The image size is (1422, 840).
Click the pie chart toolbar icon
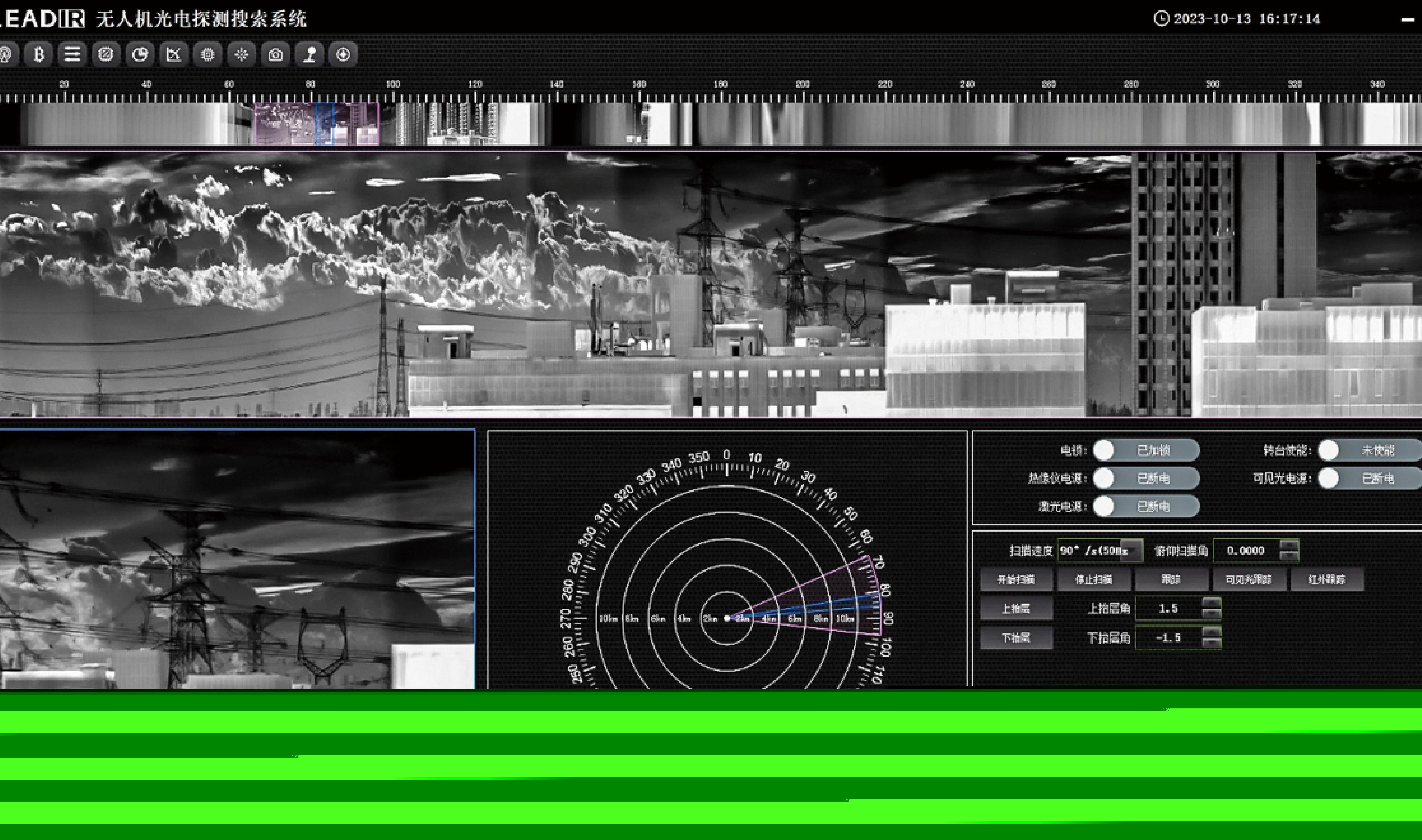pyautogui.click(x=140, y=55)
